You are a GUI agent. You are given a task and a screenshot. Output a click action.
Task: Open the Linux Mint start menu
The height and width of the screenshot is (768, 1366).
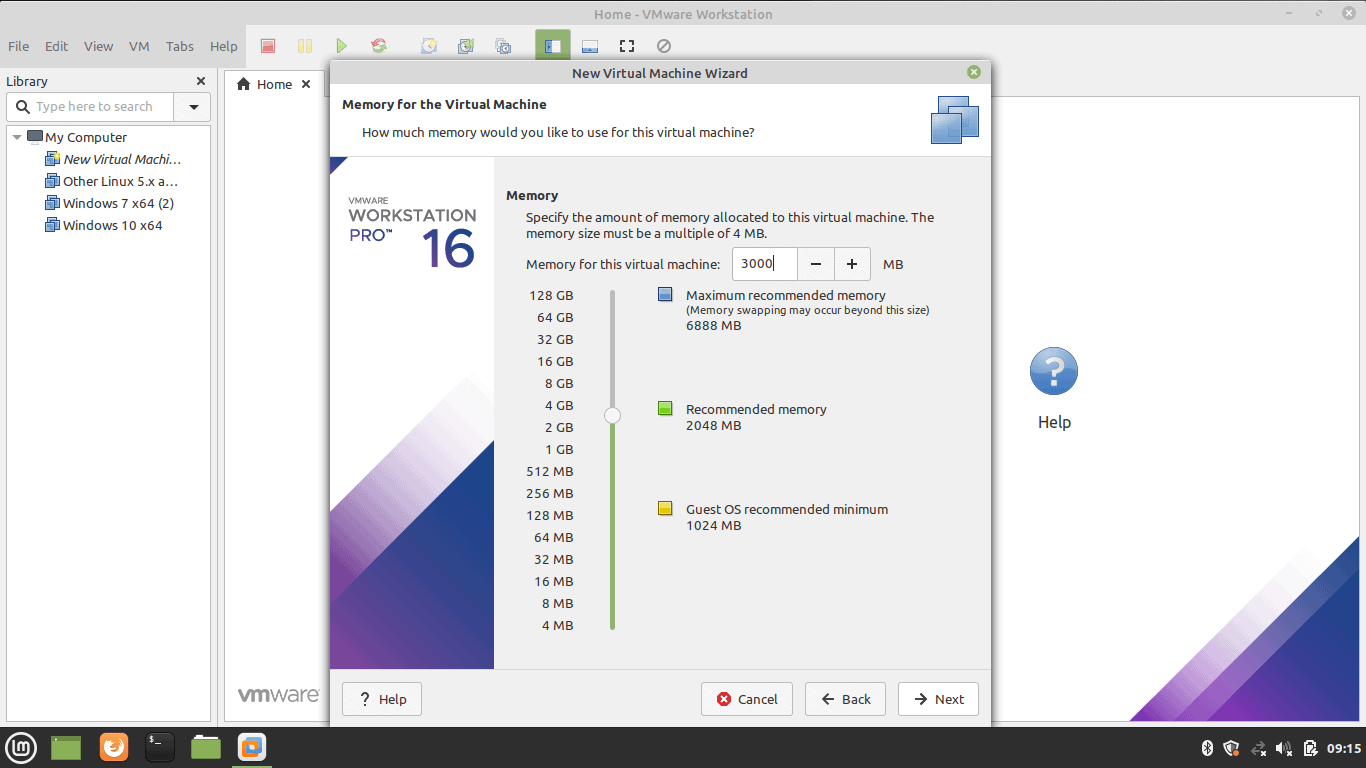(x=21, y=747)
